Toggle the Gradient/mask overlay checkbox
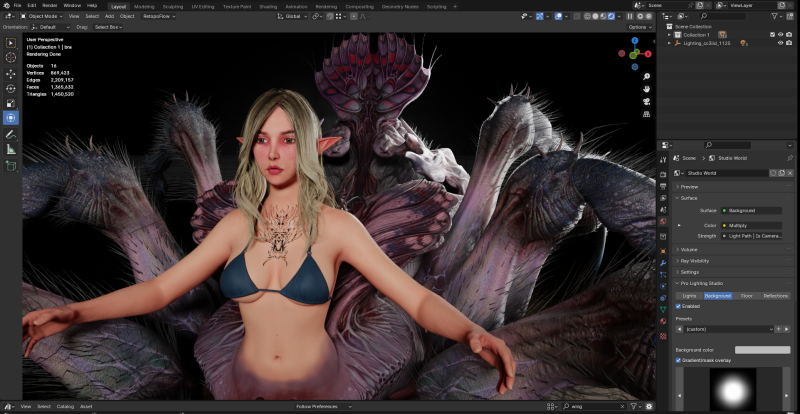This screenshot has height=414, width=800. pos(679,360)
